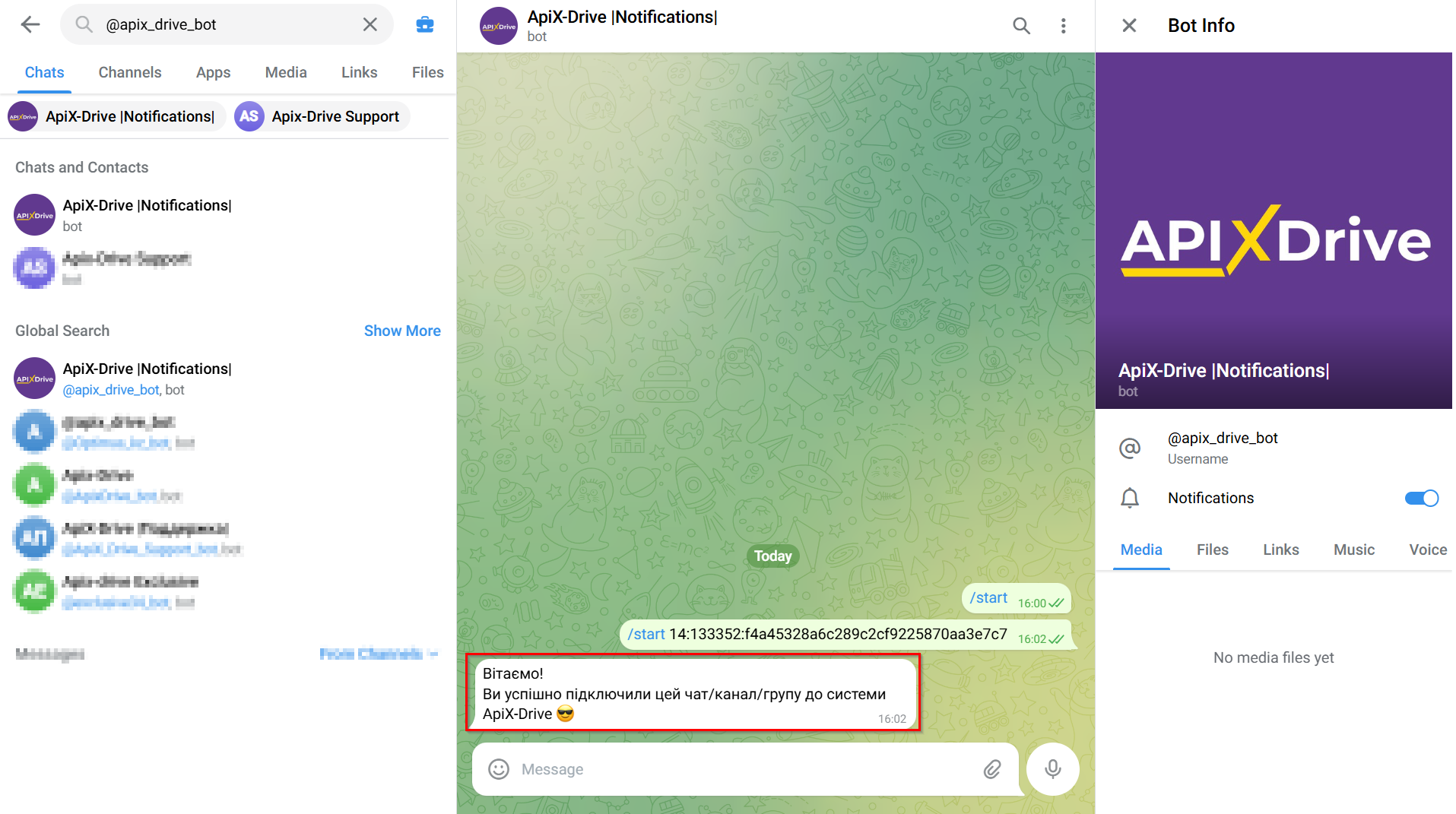This screenshot has width=1456, height=814.
Task: Toggle the Notifications switch off
Action: pos(1421,498)
